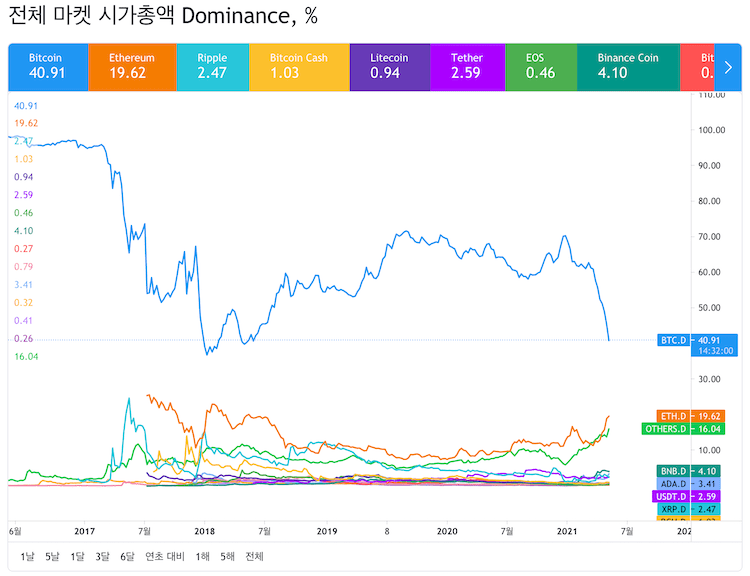Click the 30.00 price axis value
750x576 pixels.
(x=709, y=379)
